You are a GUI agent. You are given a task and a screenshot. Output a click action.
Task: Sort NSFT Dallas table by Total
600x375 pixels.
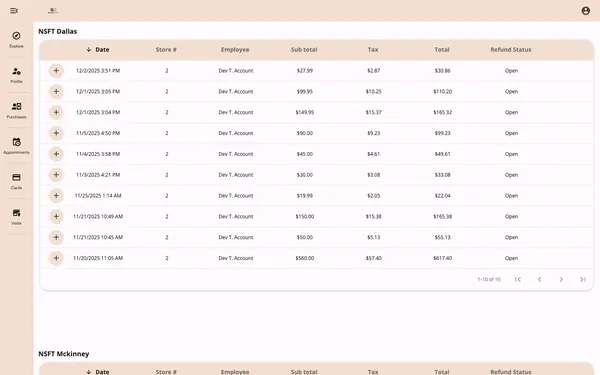[442, 49]
